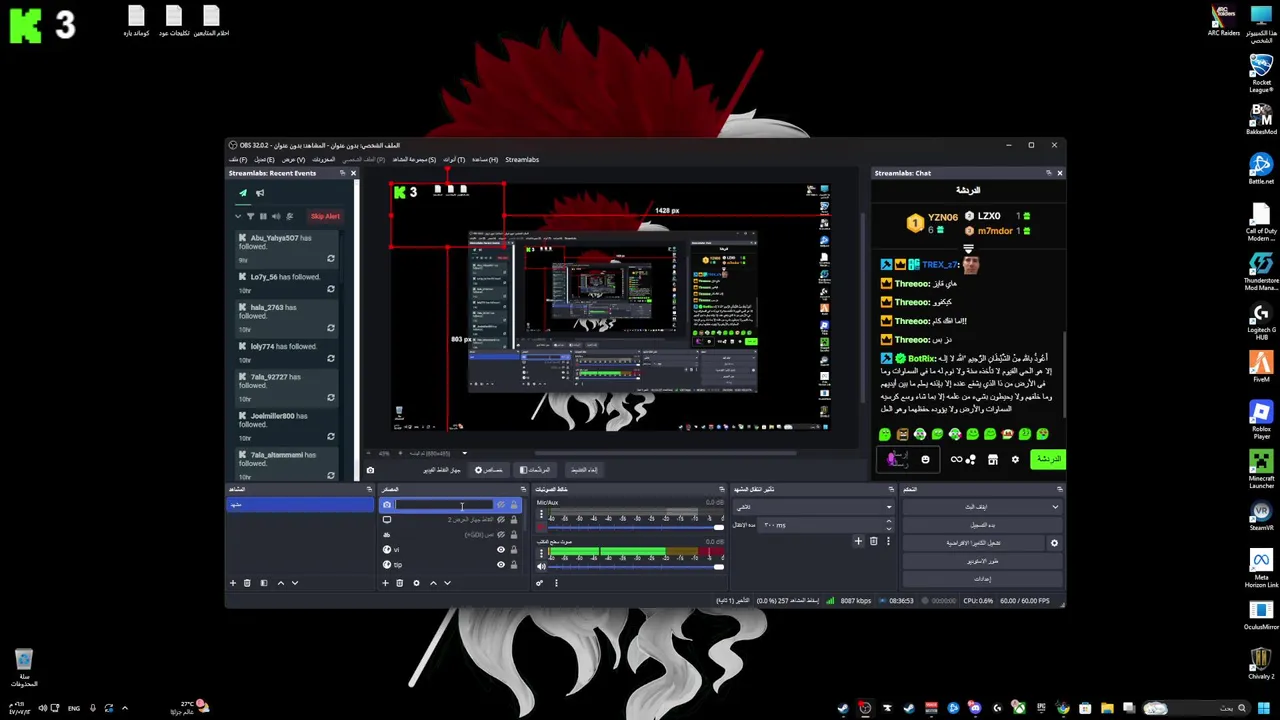Click the Skip Alert button
1280x720 pixels.
(325, 216)
